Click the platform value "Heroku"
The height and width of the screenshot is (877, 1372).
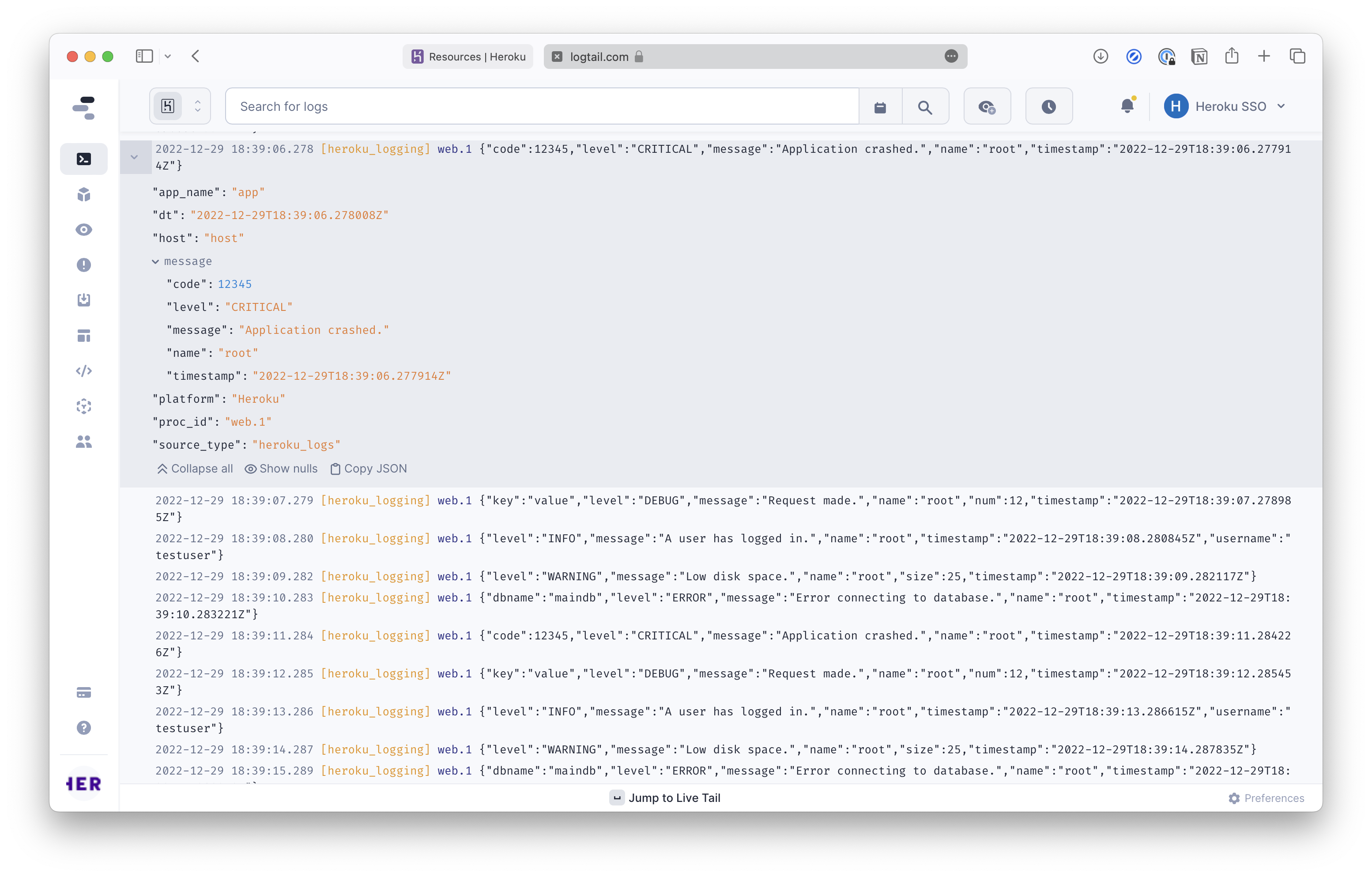point(258,399)
